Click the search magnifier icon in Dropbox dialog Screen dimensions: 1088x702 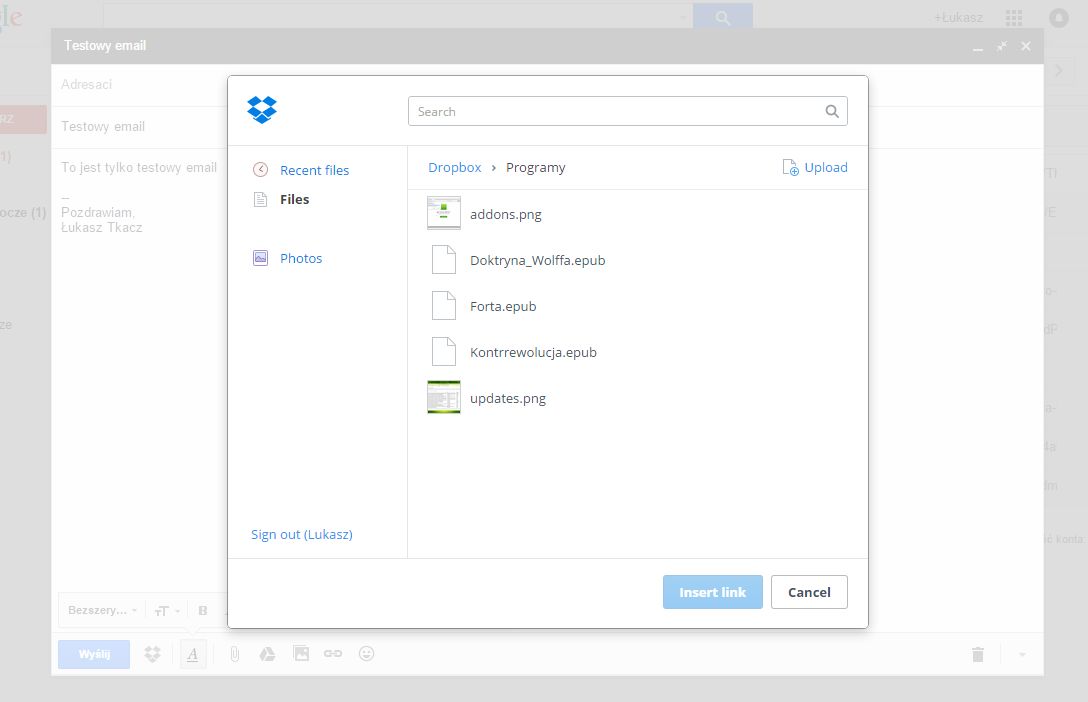pos(832,111)
